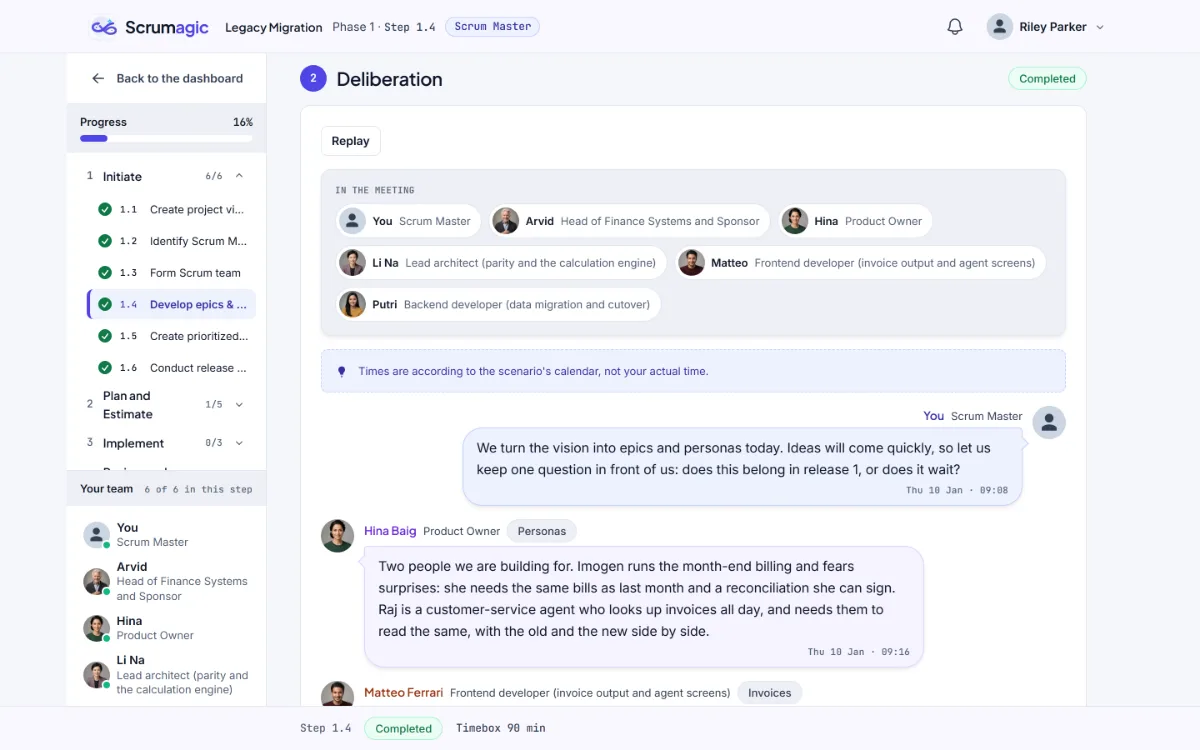
Task: Click Matteo's photo in the meeting attendee chips
Action: click(x=691, y=263)
